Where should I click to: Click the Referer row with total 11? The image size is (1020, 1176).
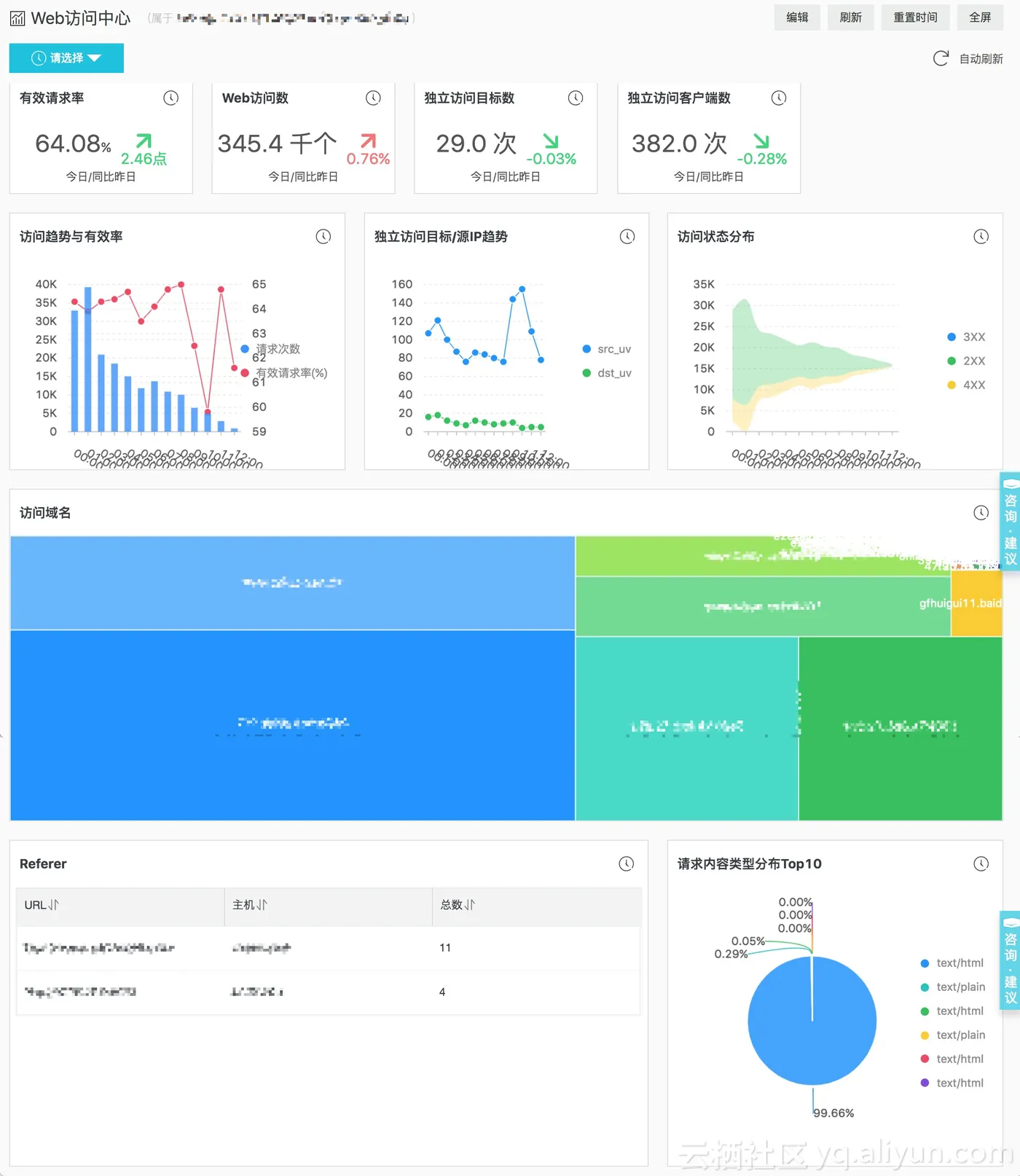(x=329, y=948)
